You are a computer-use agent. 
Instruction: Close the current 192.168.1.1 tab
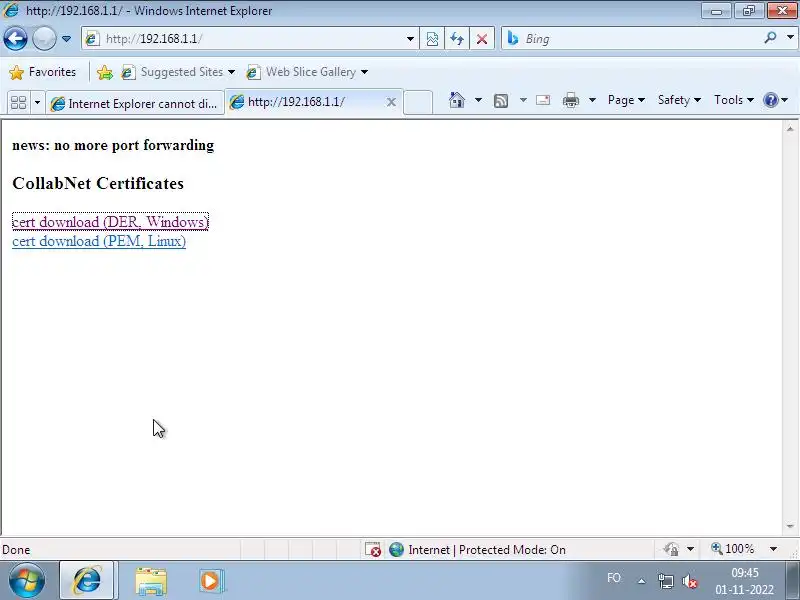[x=391, y=102]
